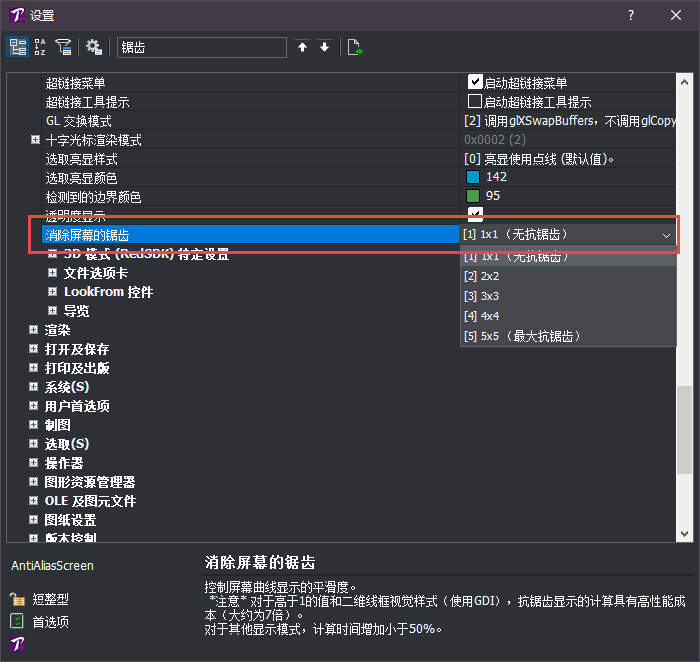Open the gear options icon in toolbar
Image resolution: width=700 pixels, height=662 pixels.
point(94,47)
